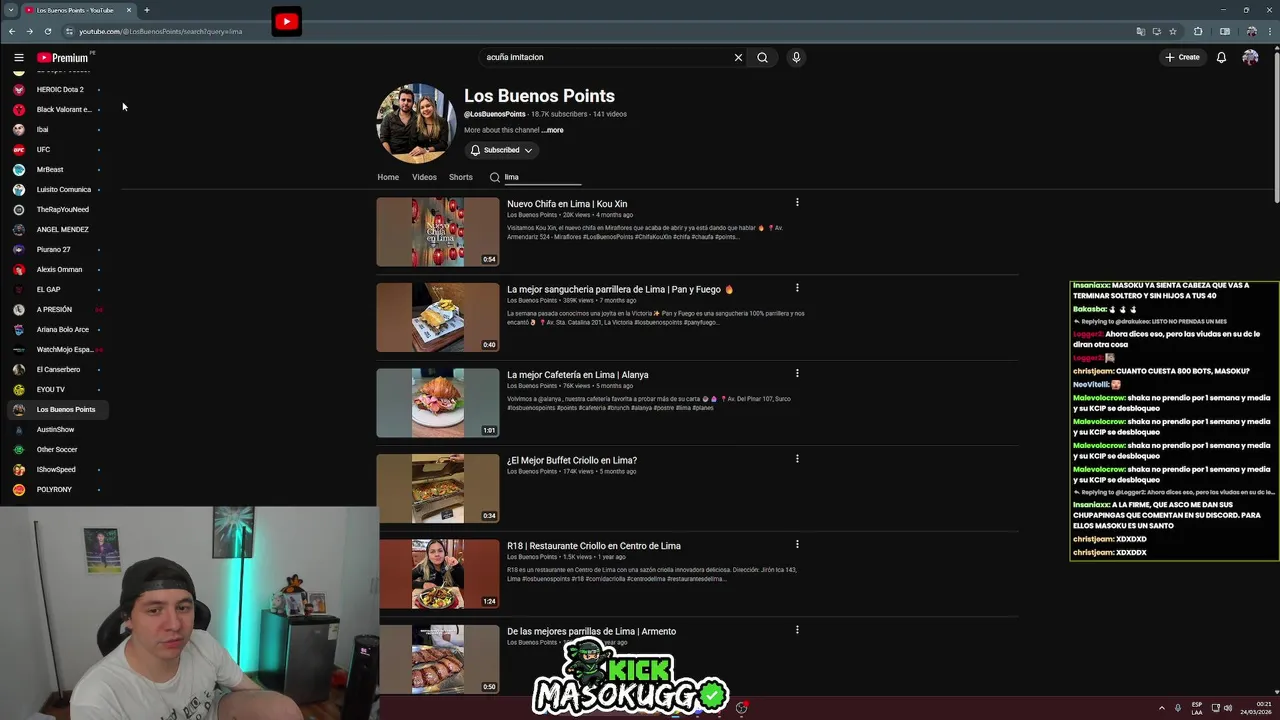Go back in browser history
Image resolution: width=1280 pixels, height=720 pixels.
coord(12,31)
